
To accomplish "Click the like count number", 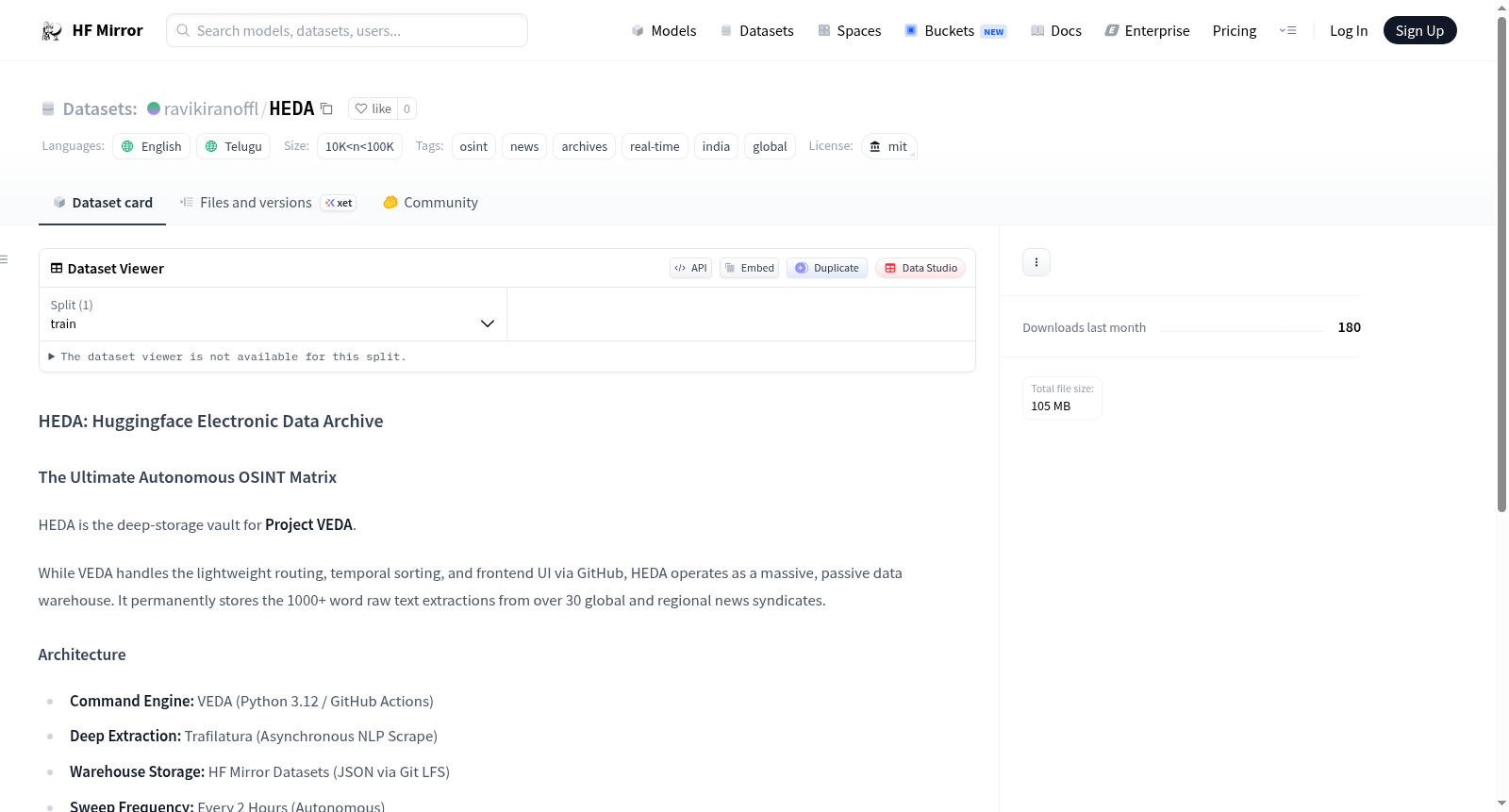I will click(x=406, y=108).
